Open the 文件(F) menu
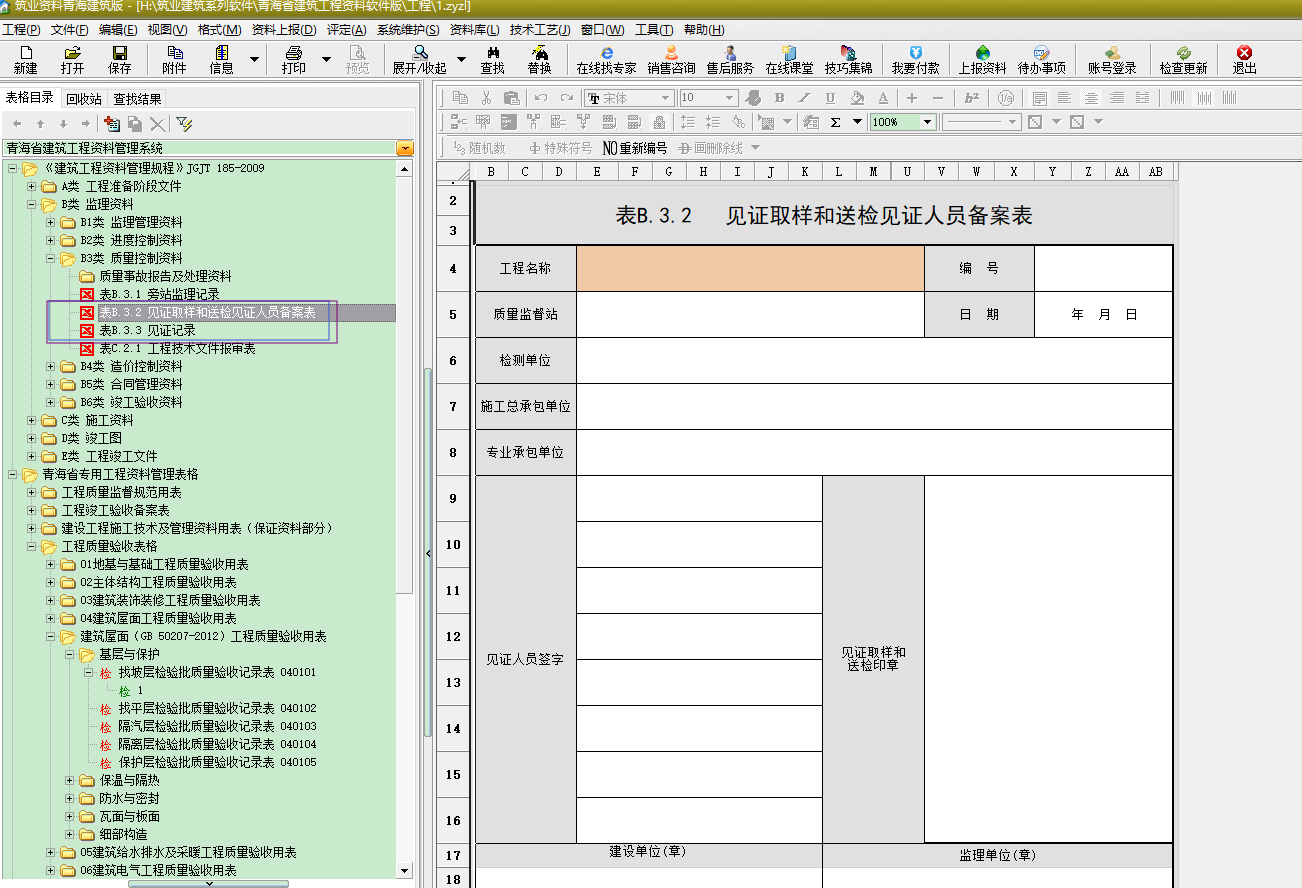This screenshot has height=888, width=1302. [69, 30]
